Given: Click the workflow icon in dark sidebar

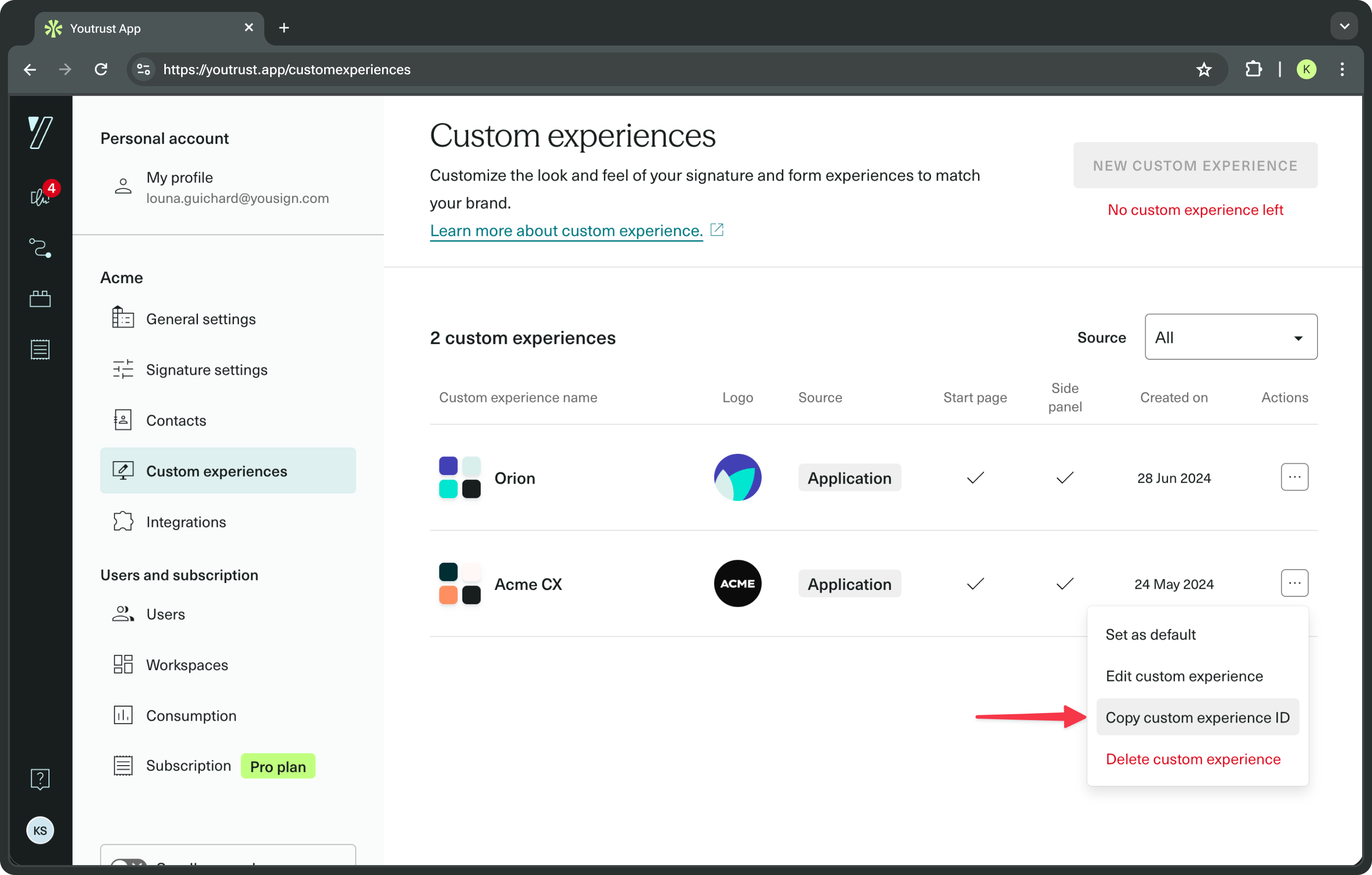Looking at the screenshot, I should click(40, 248).
